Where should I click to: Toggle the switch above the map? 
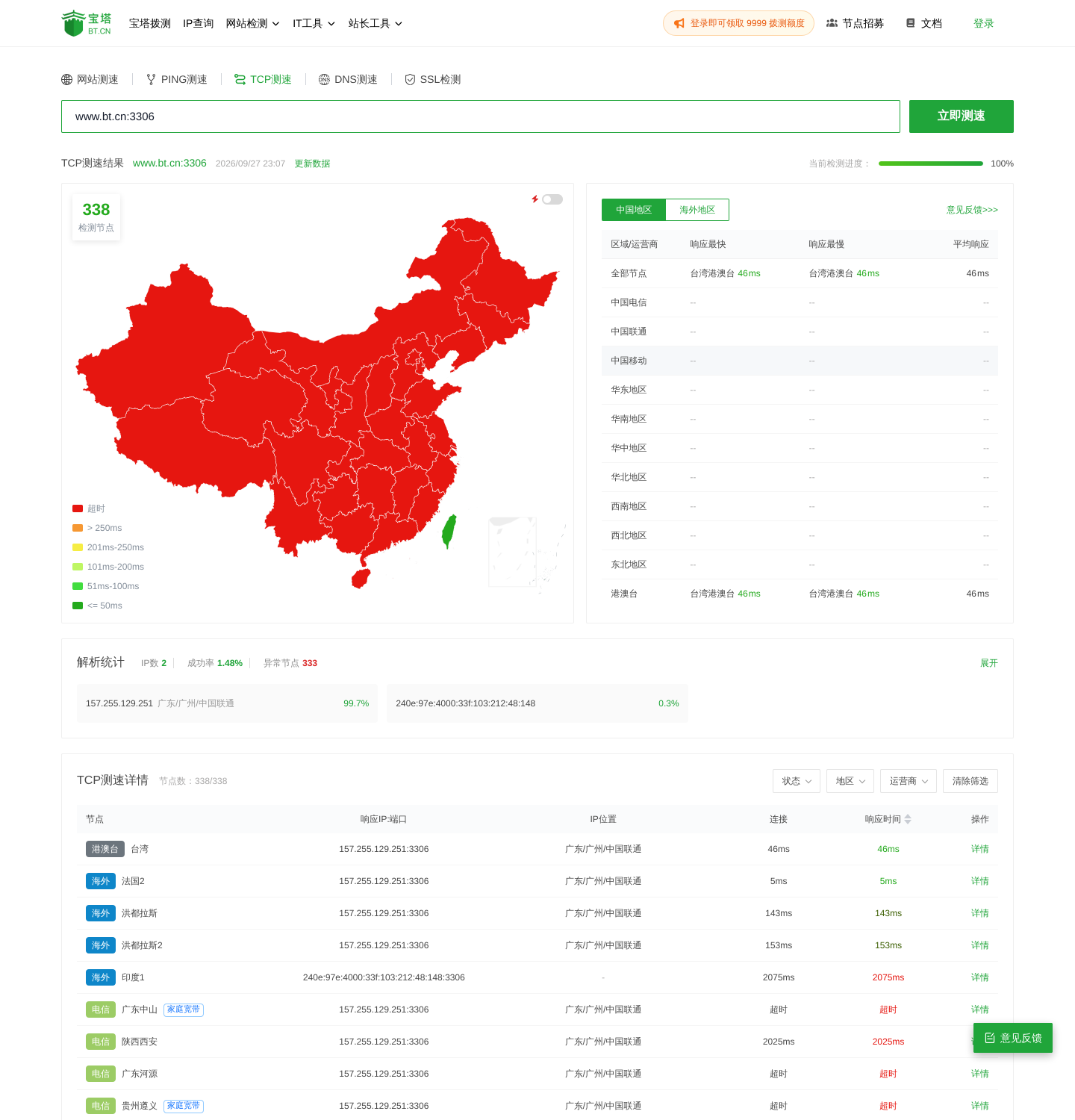(x=552, y=199)
